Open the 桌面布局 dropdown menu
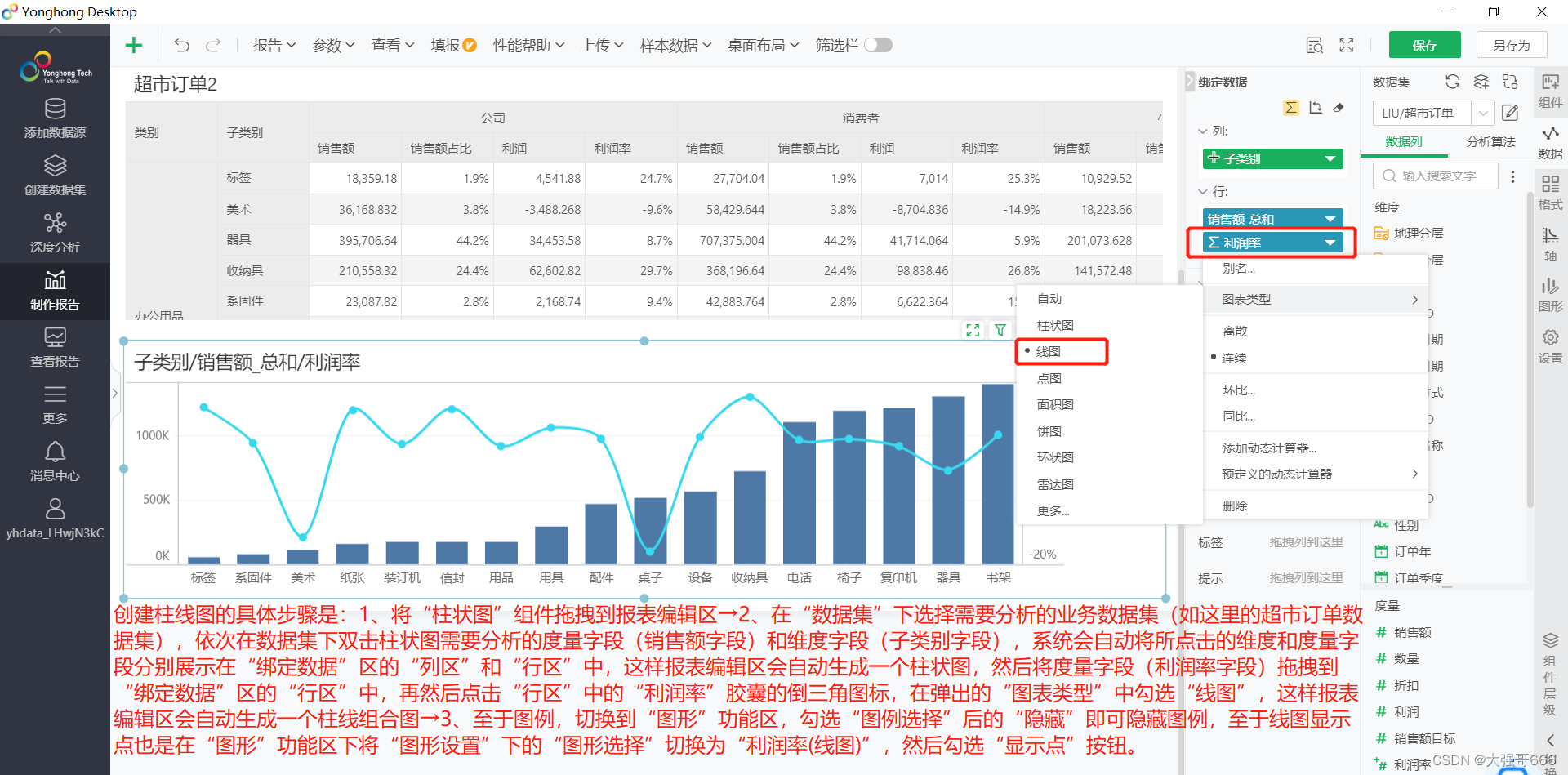 pos(764,46)
